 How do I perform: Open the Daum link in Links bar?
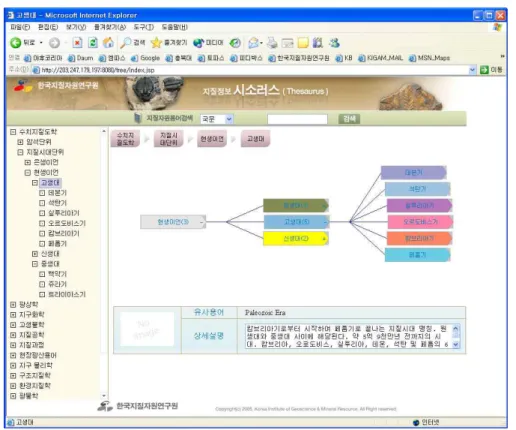(x=81, y=58)
